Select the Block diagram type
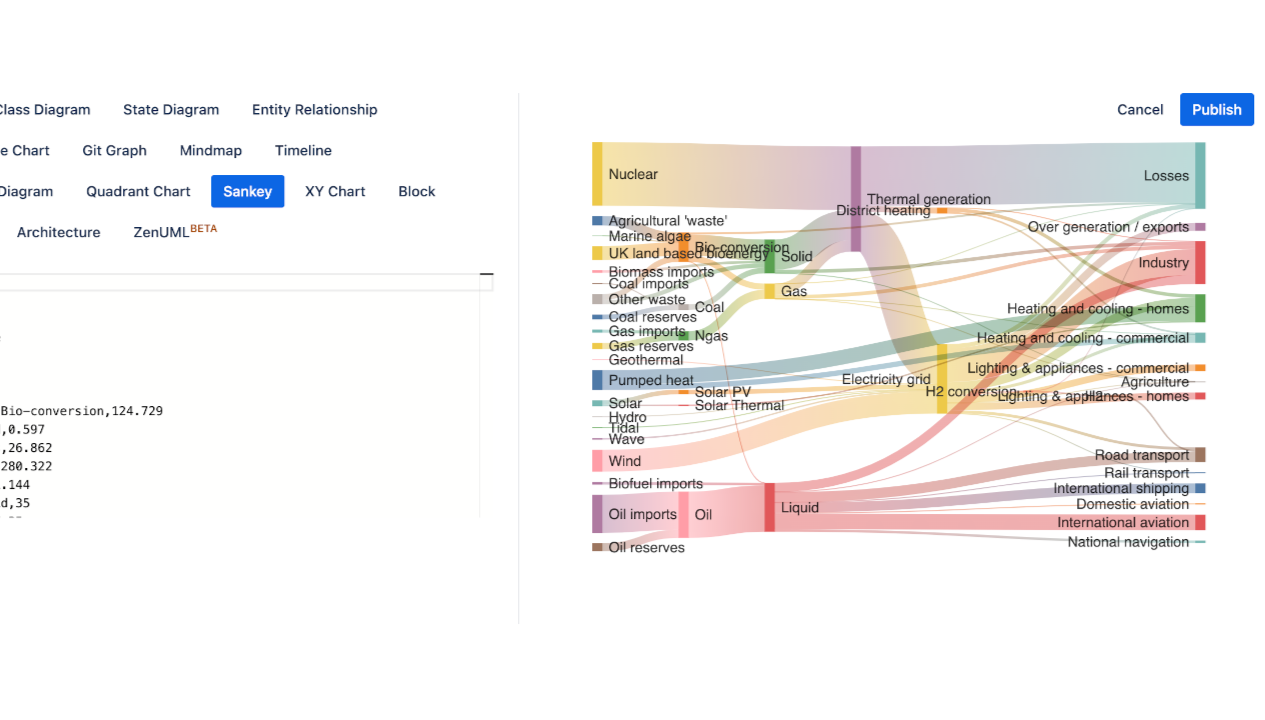 point(416,192)
